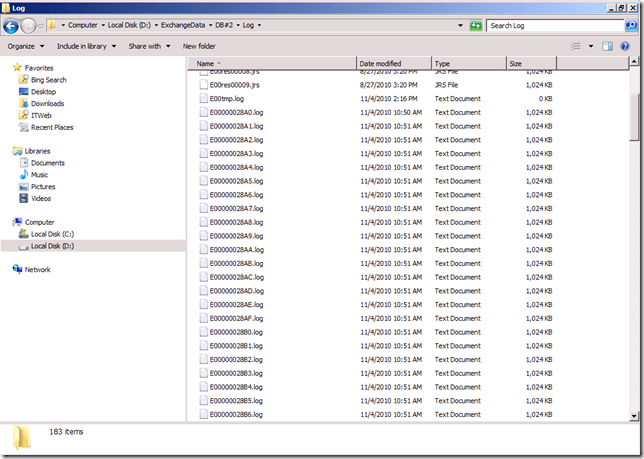Select the file E00000028AF.log
This screenshot has height=459, width=644.
(237, 318)
